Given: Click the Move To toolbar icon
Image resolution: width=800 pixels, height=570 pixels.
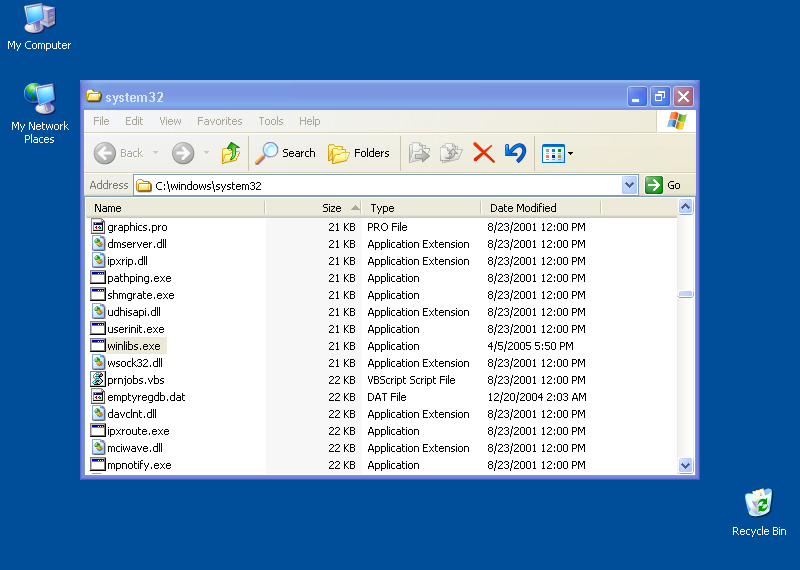Looking at the screenshot, I should (419, 153).
